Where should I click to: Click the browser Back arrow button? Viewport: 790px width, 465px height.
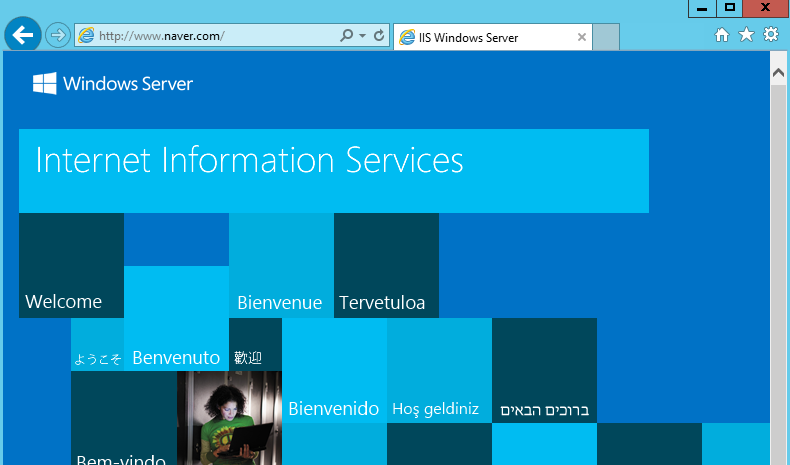coord(23,35)
